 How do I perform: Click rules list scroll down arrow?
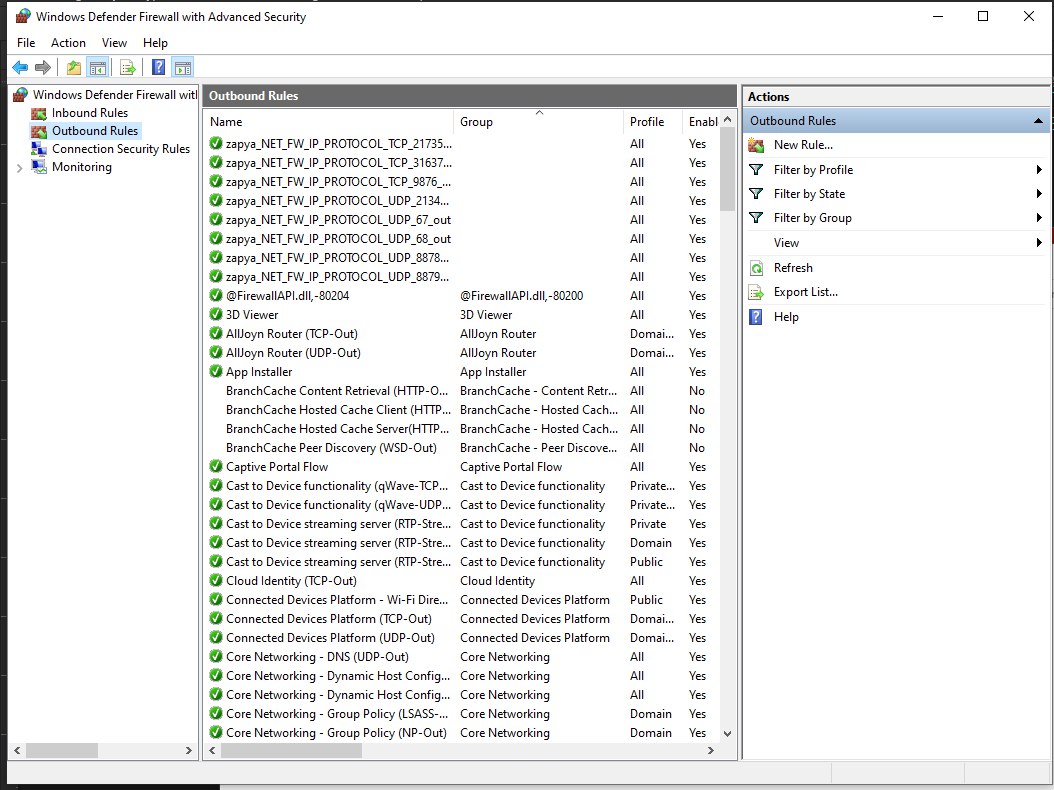(727, 734)
